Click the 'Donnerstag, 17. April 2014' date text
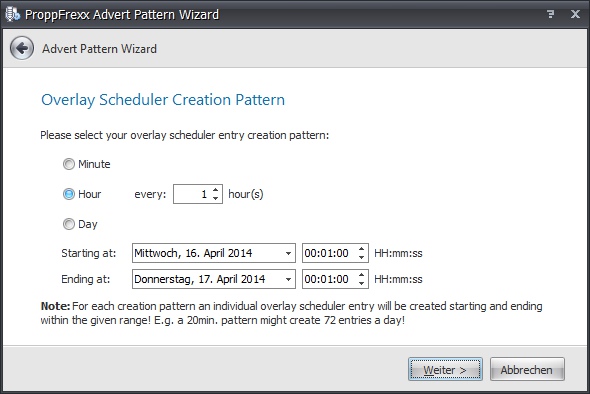Viewport: 590px width, 394px height. click(x=200, y=279)
